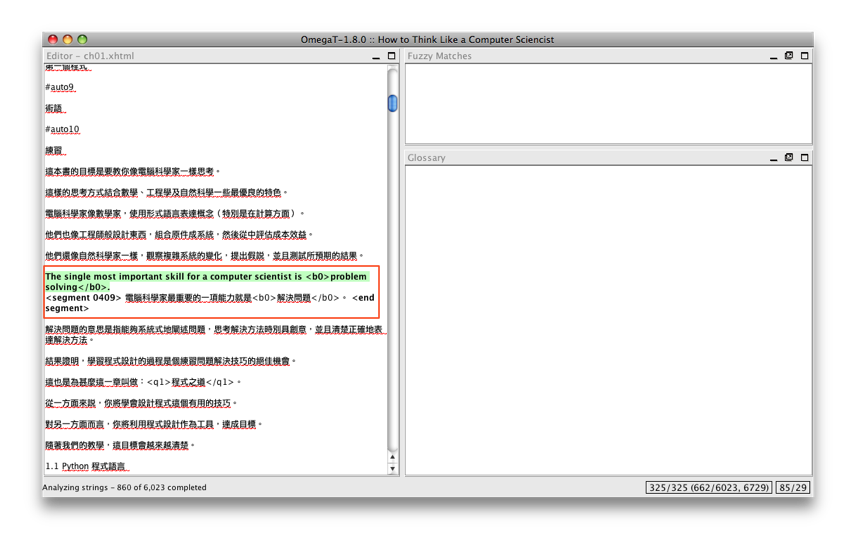Undock the Fuzzy Matches pane

point(789,57)
